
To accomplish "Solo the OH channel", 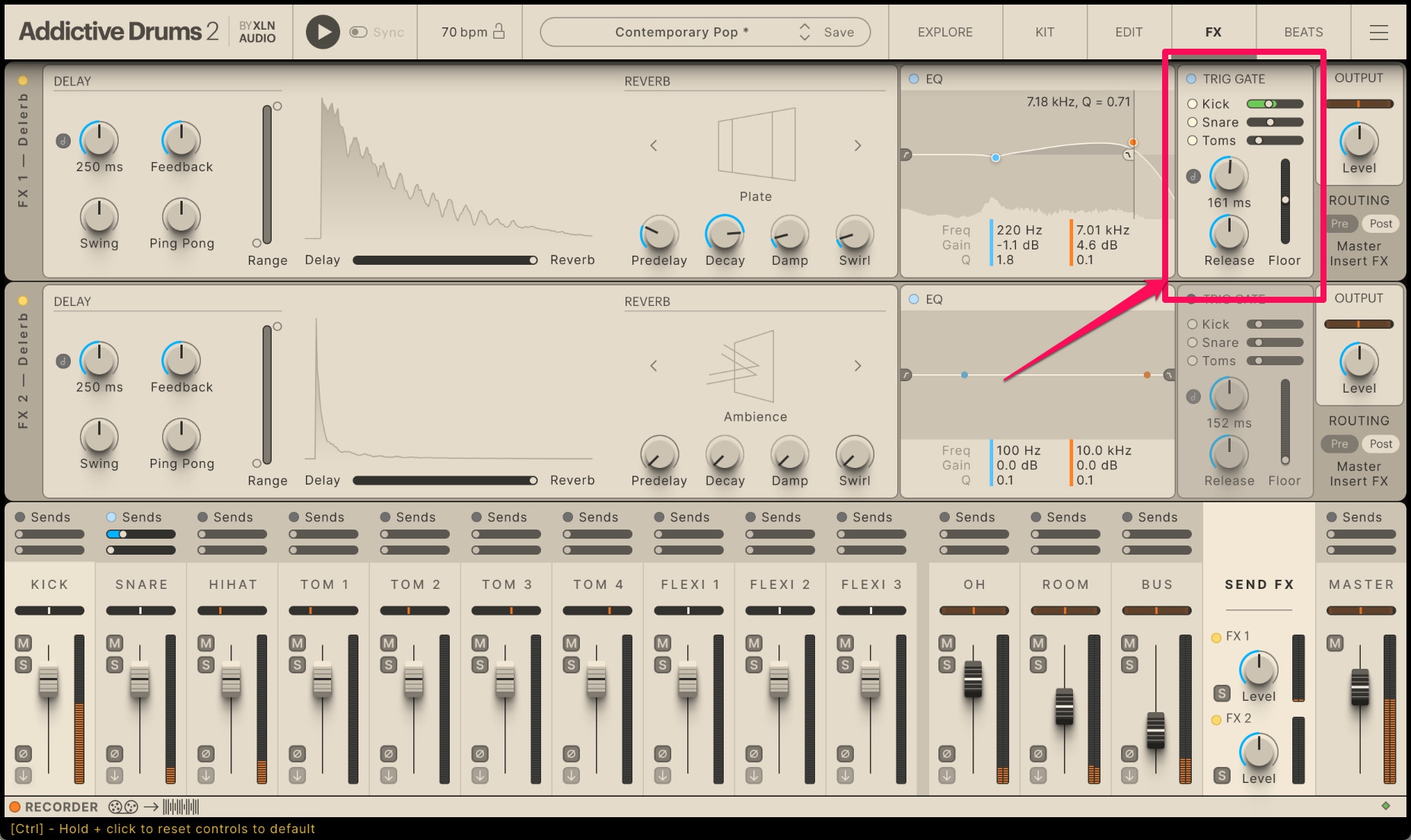I will click(x=947, y=665).
